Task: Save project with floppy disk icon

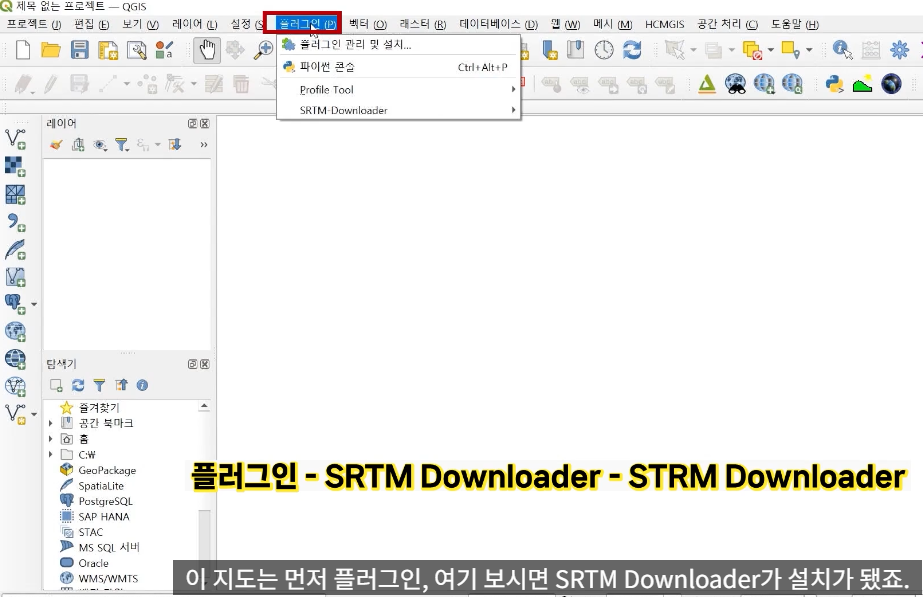Action: click(x=79, y=50)
